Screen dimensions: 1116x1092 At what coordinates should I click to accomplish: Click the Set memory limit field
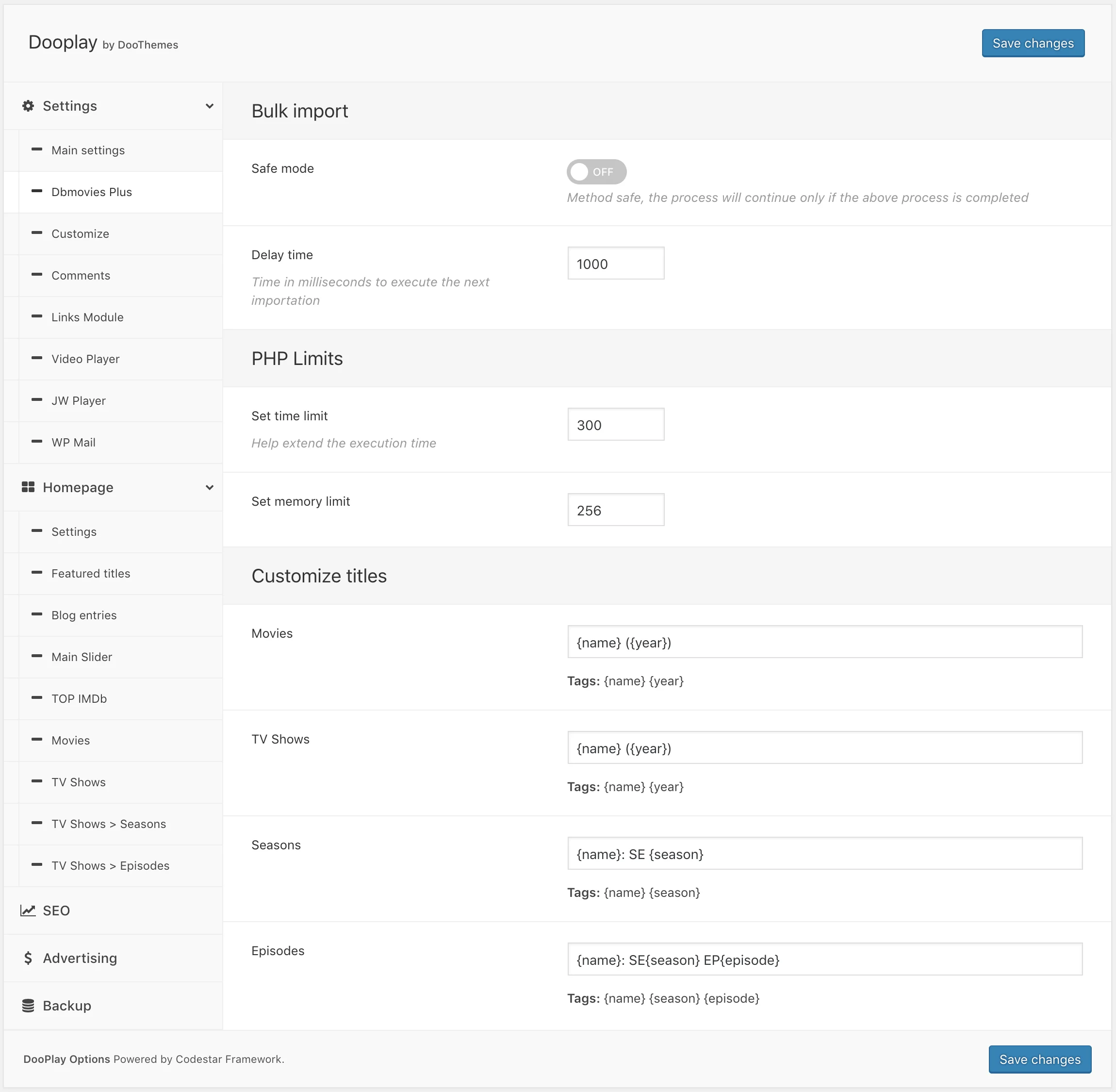coord(615,509)
